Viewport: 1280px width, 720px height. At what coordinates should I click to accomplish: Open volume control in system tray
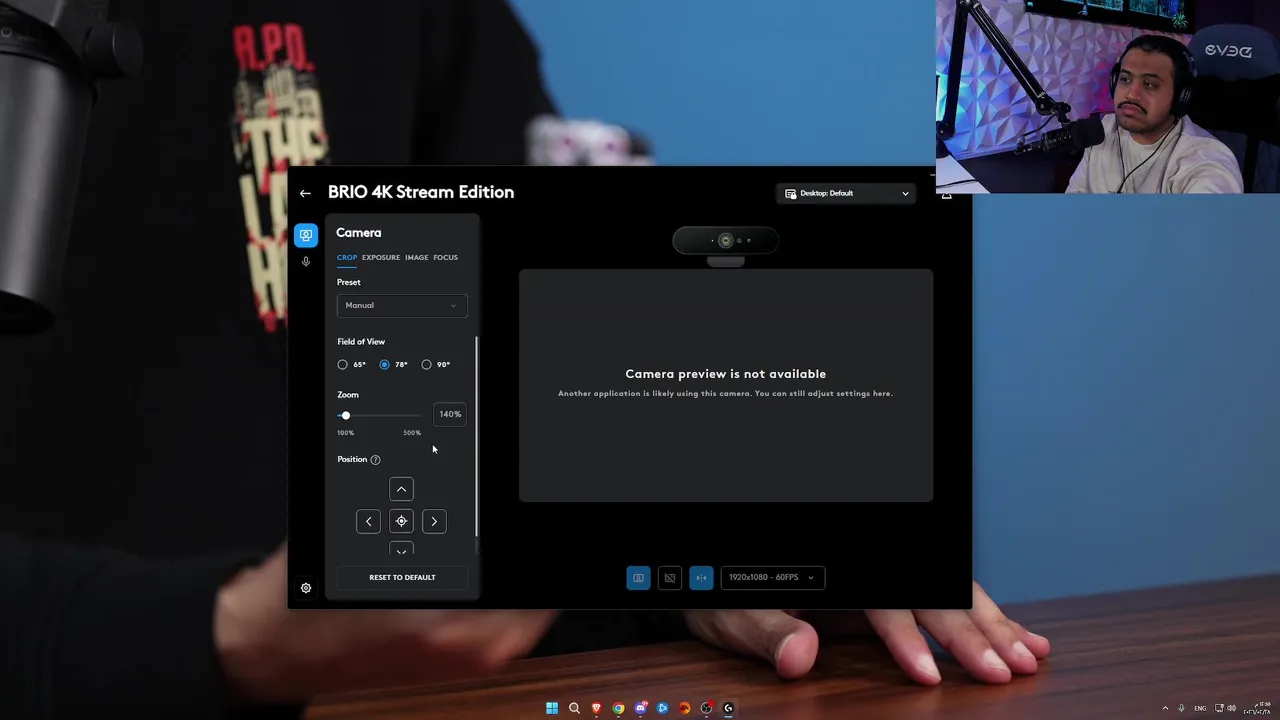tap(1231, 708)
